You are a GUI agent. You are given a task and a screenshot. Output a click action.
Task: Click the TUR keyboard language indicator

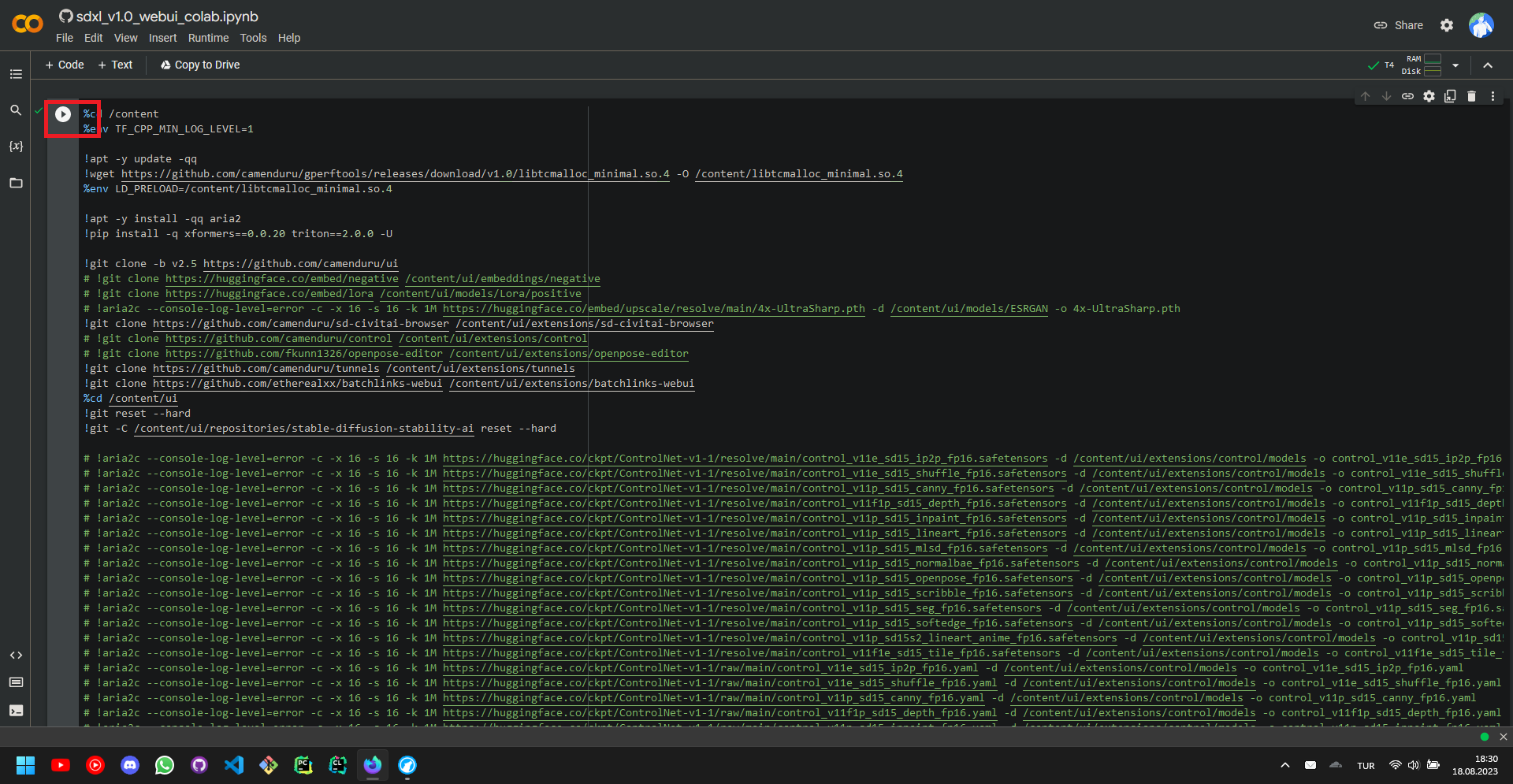[x=1366, y=766]
